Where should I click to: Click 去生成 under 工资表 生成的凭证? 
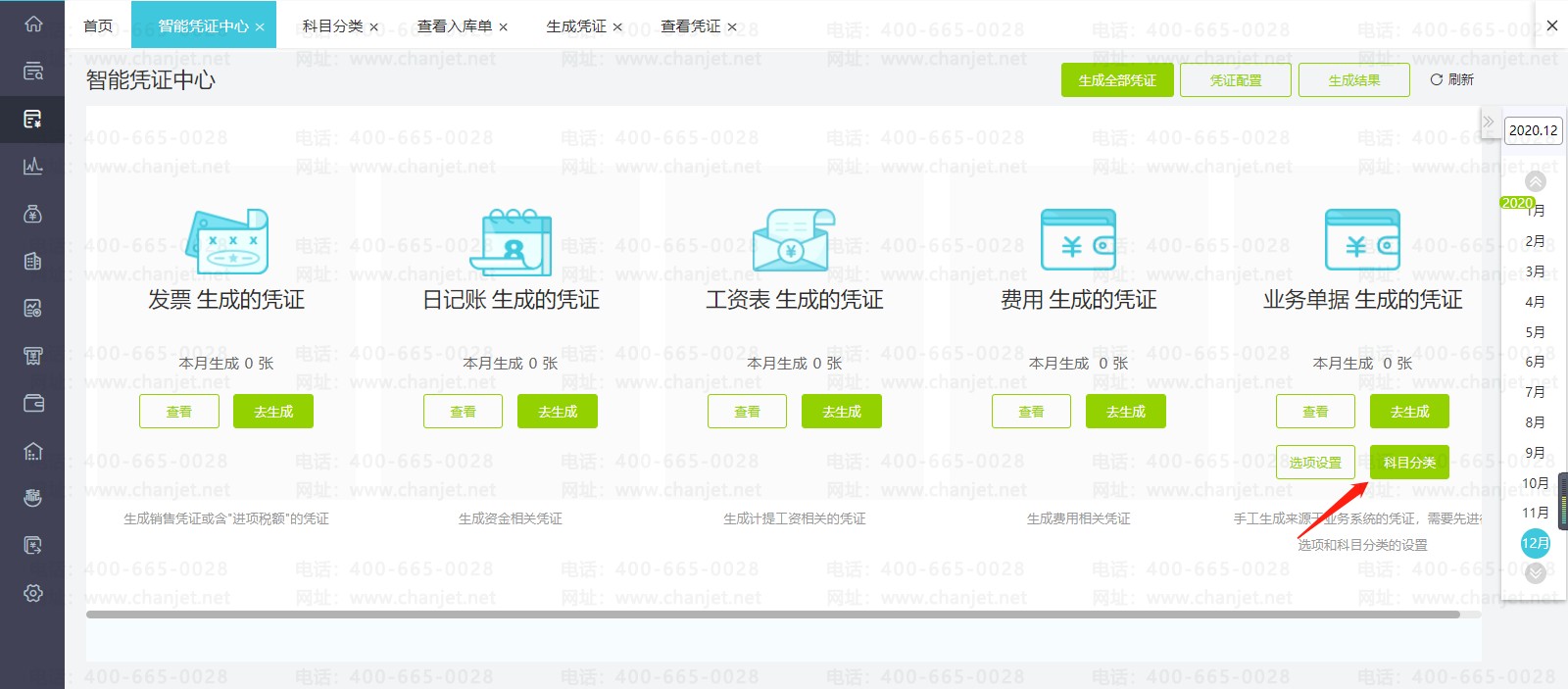[x=842, y=412]
